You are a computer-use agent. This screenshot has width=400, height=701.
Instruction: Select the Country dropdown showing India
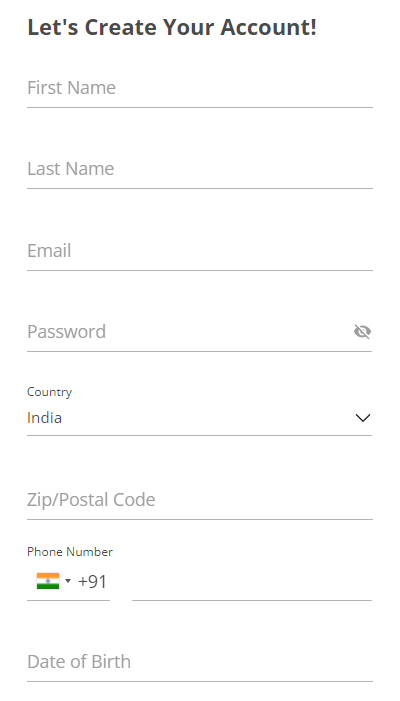pos(199,418)
